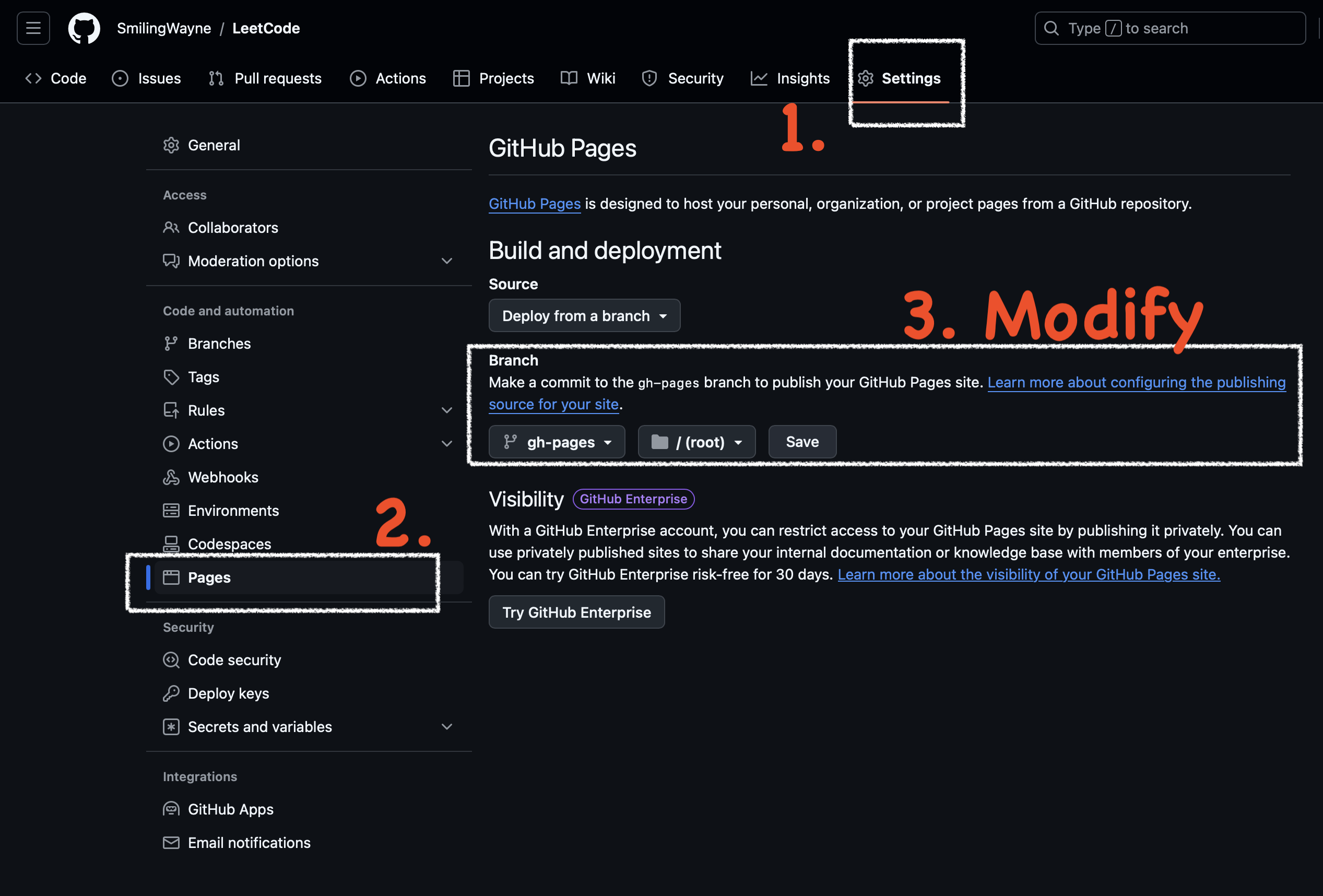This screenshot has height=896, width=1323.
Task: Open the GitHub Pages documentation link
Action: click(x=535, y=203)
